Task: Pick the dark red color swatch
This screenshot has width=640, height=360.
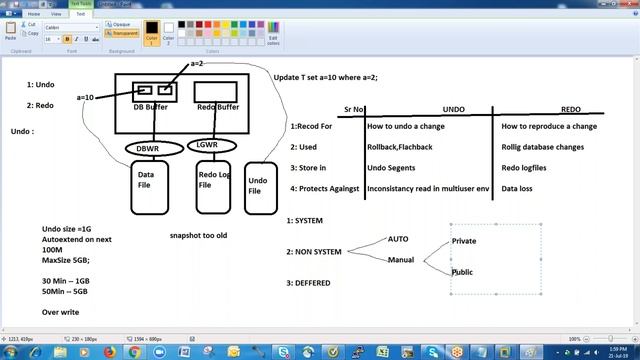Action: point(199,24)
